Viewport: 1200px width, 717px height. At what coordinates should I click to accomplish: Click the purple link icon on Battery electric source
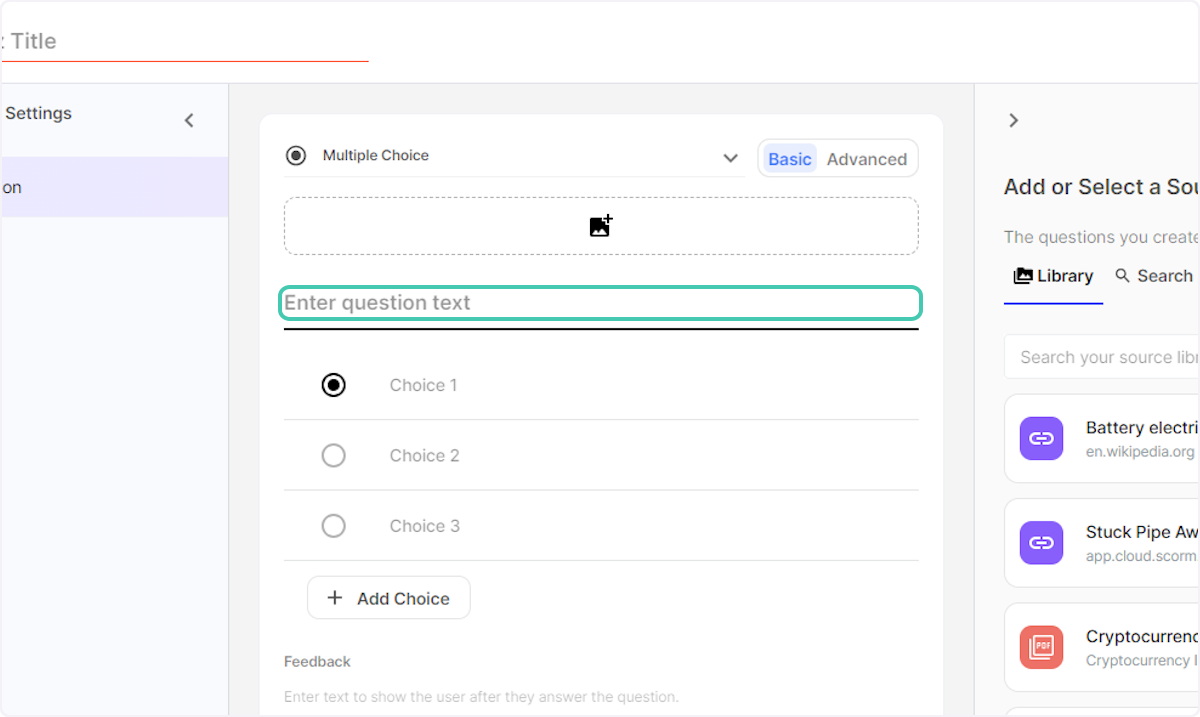1041,438
